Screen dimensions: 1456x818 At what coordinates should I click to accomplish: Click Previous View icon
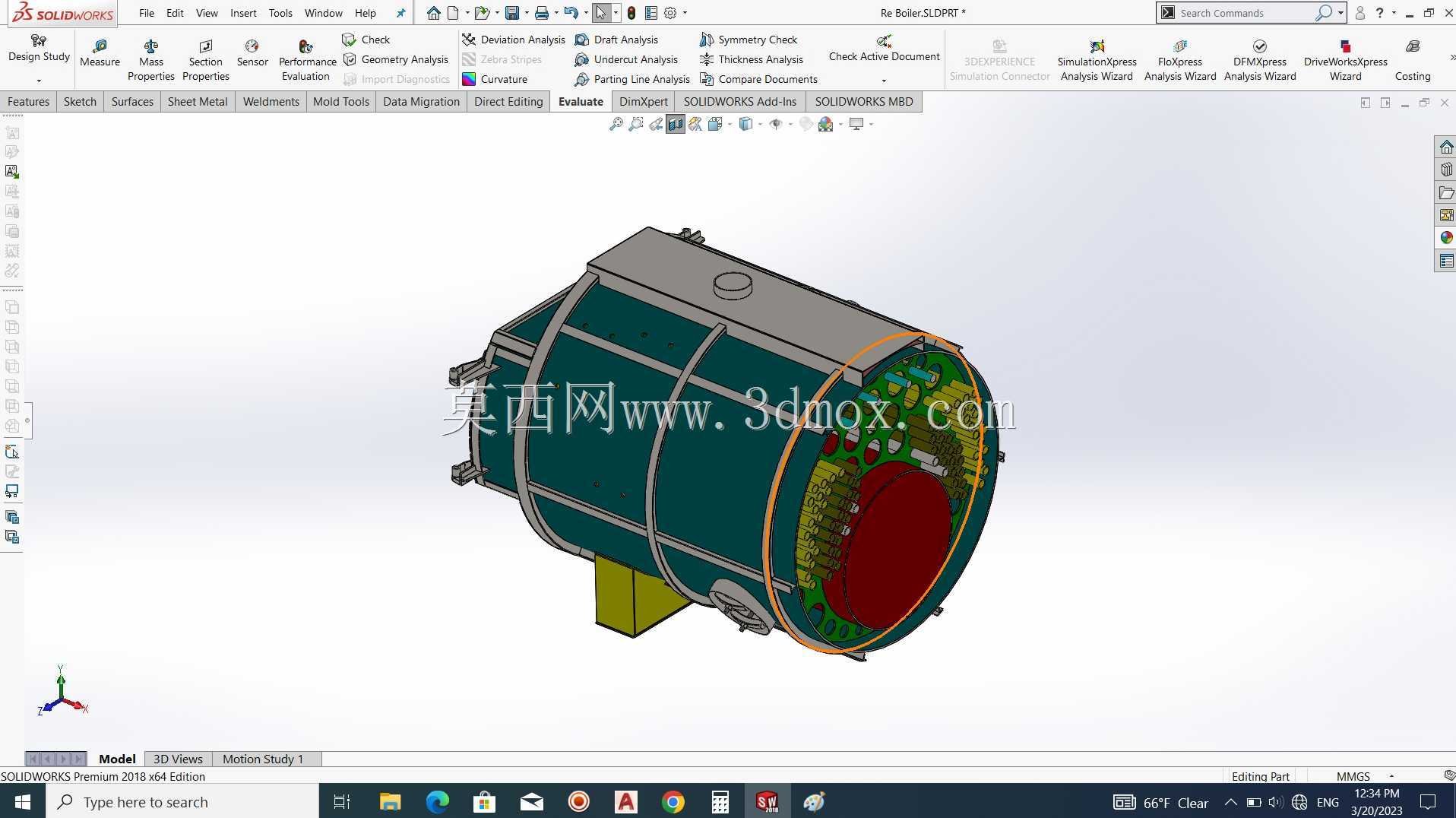pos(656,124)
